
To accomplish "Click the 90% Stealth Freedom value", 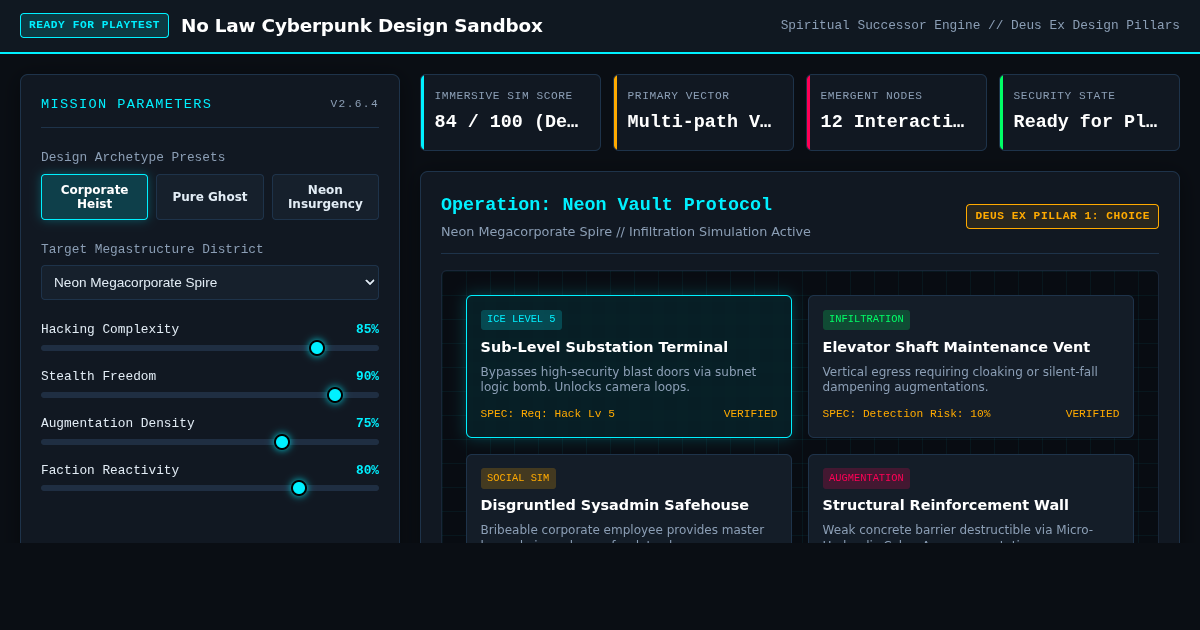I will coord(367,376).
